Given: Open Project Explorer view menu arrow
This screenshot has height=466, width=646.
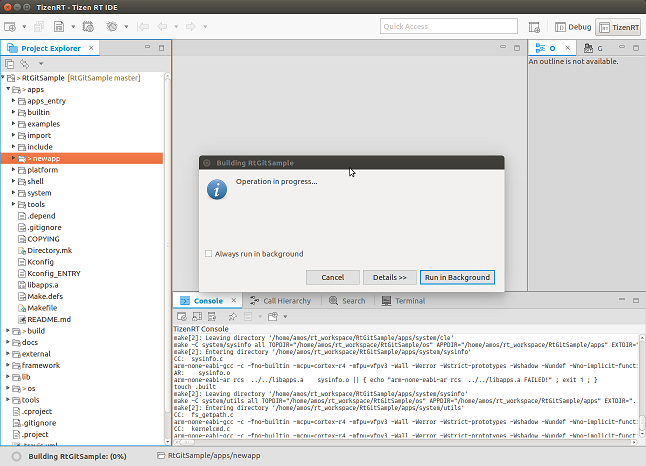Looking at the screenshot, I should 41,63.
